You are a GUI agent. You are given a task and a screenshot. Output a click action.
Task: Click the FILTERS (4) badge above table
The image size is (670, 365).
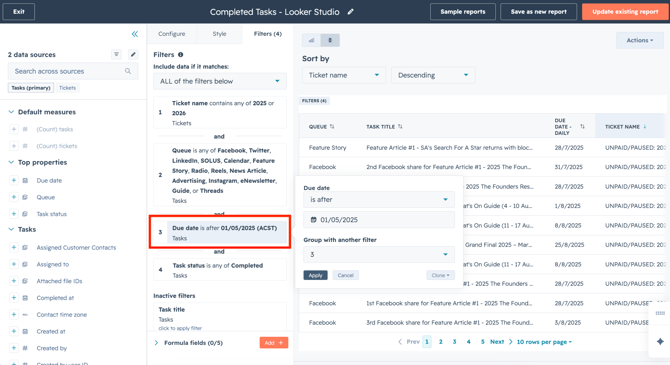[x=314, y=101]
